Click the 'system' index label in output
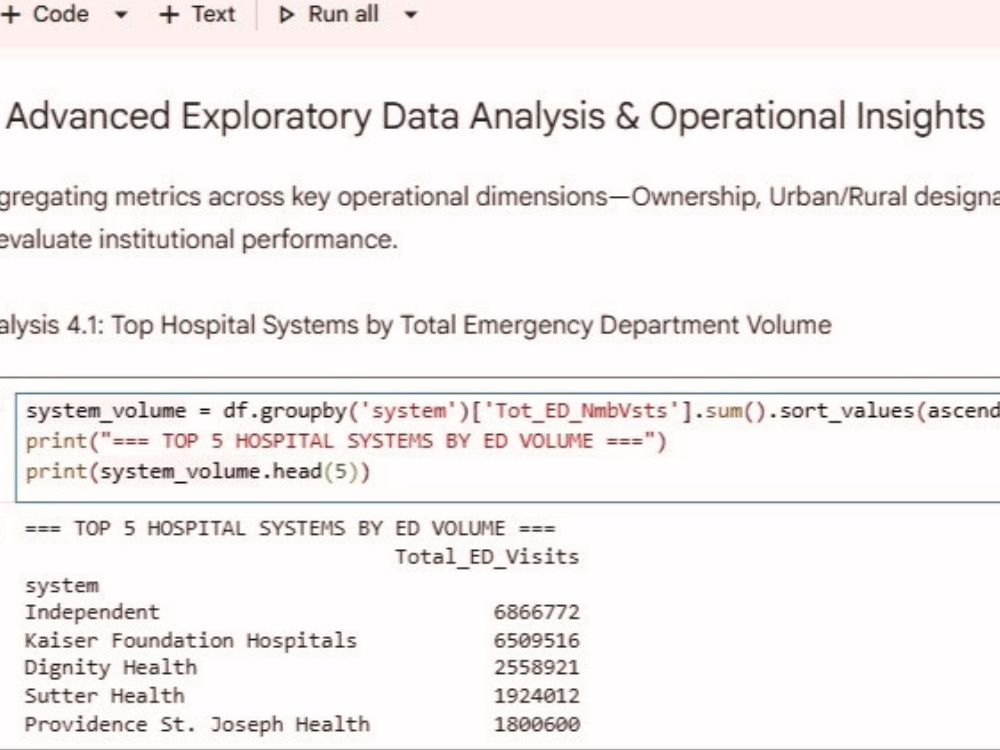 (x=62, y=585)
